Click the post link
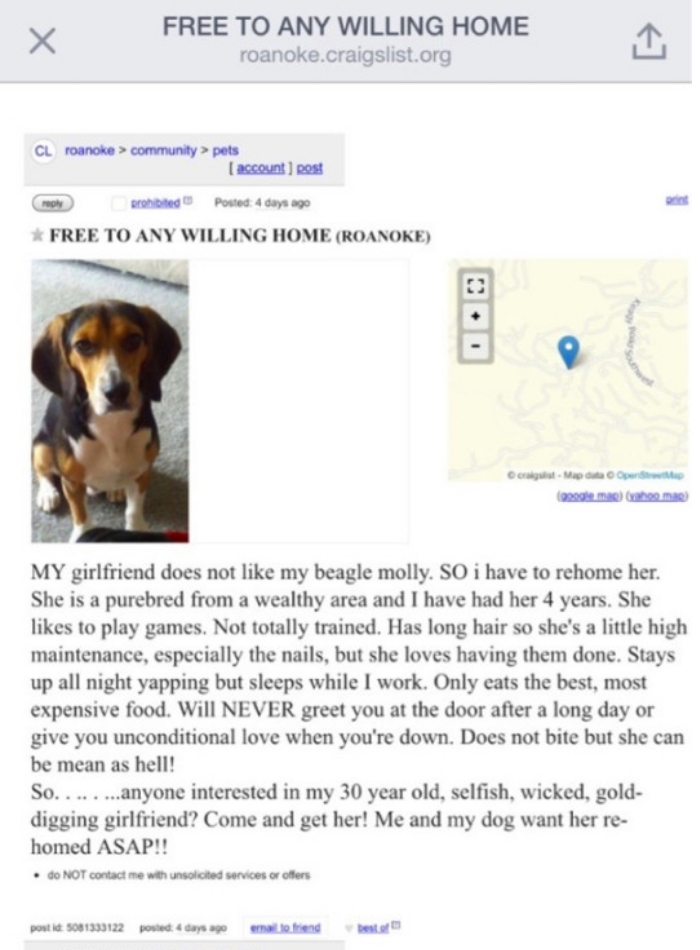 [x=310, y=168]
